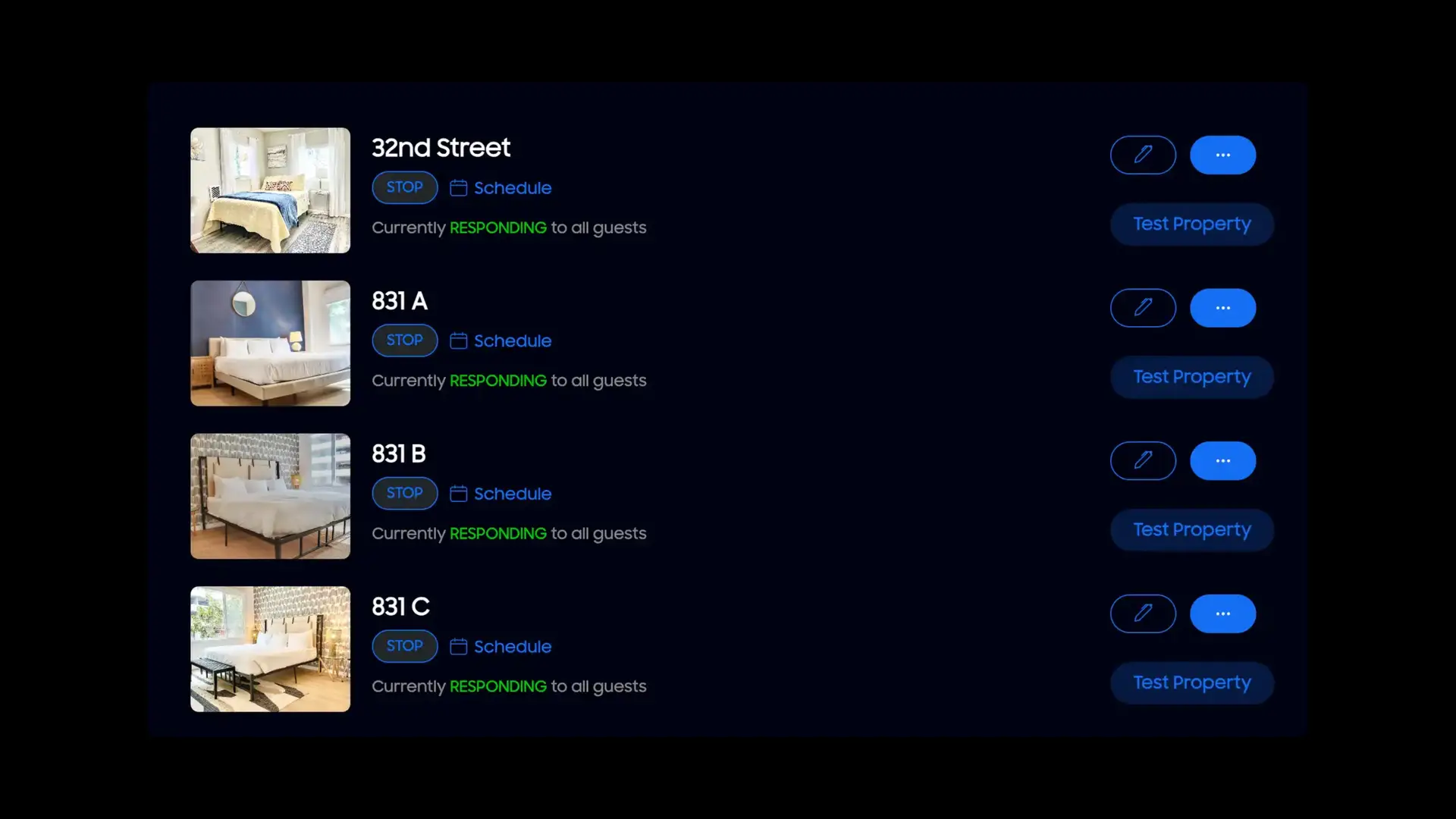
Task: Click STOP toggle for 32nd Street property
Action: [x=404, y=187]
